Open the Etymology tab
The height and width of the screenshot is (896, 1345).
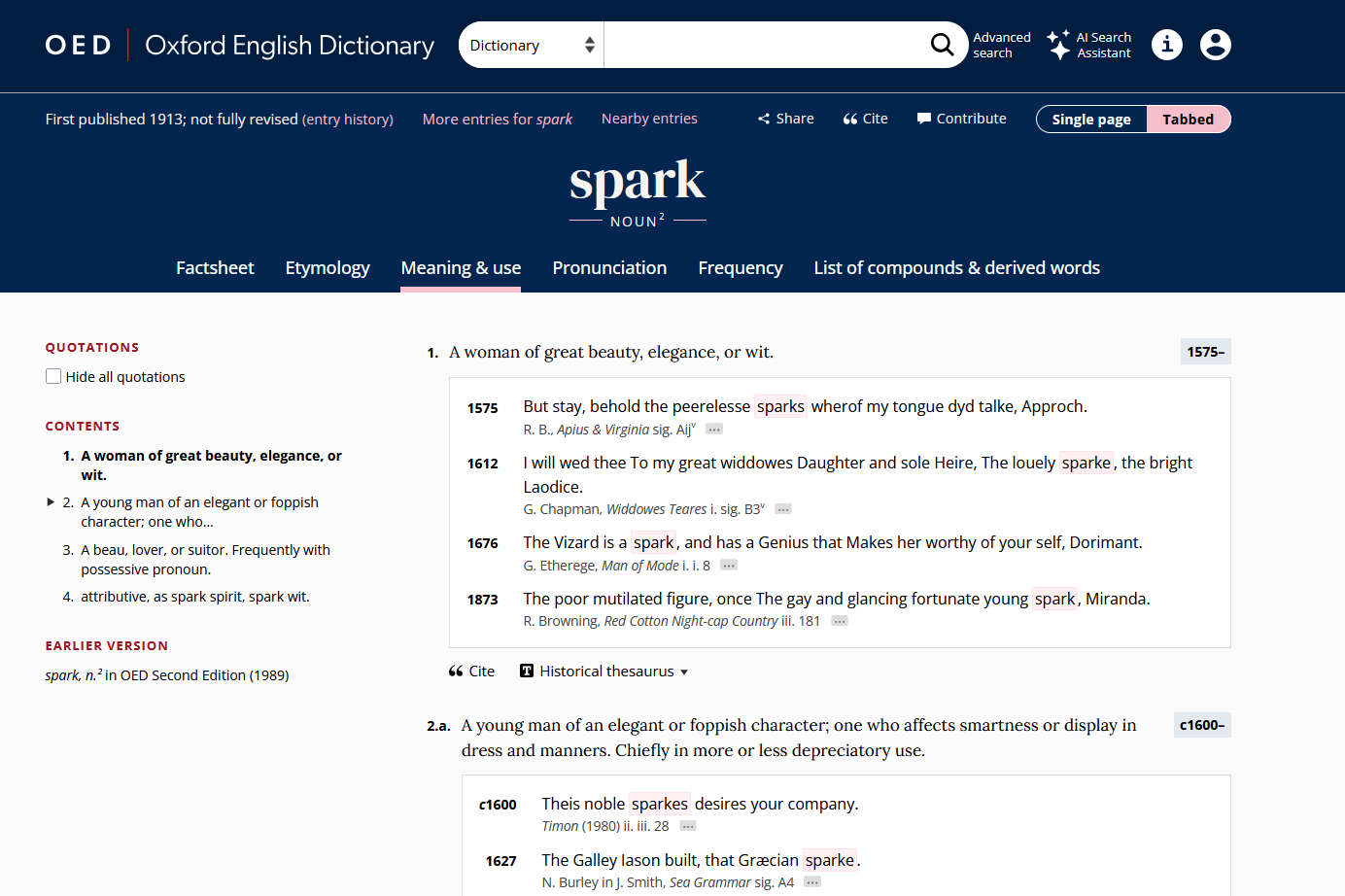(328, 268)
